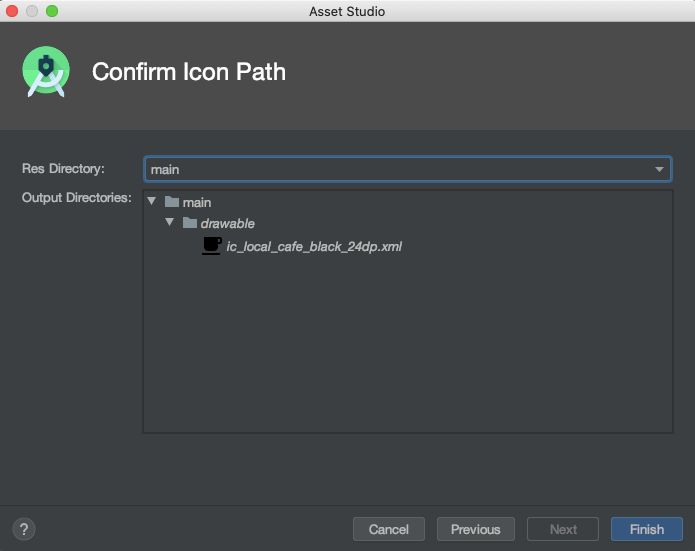Confirm with the Finish button
Image resolution: width=695 pixels, height=551 pixels.
point(647,529)
